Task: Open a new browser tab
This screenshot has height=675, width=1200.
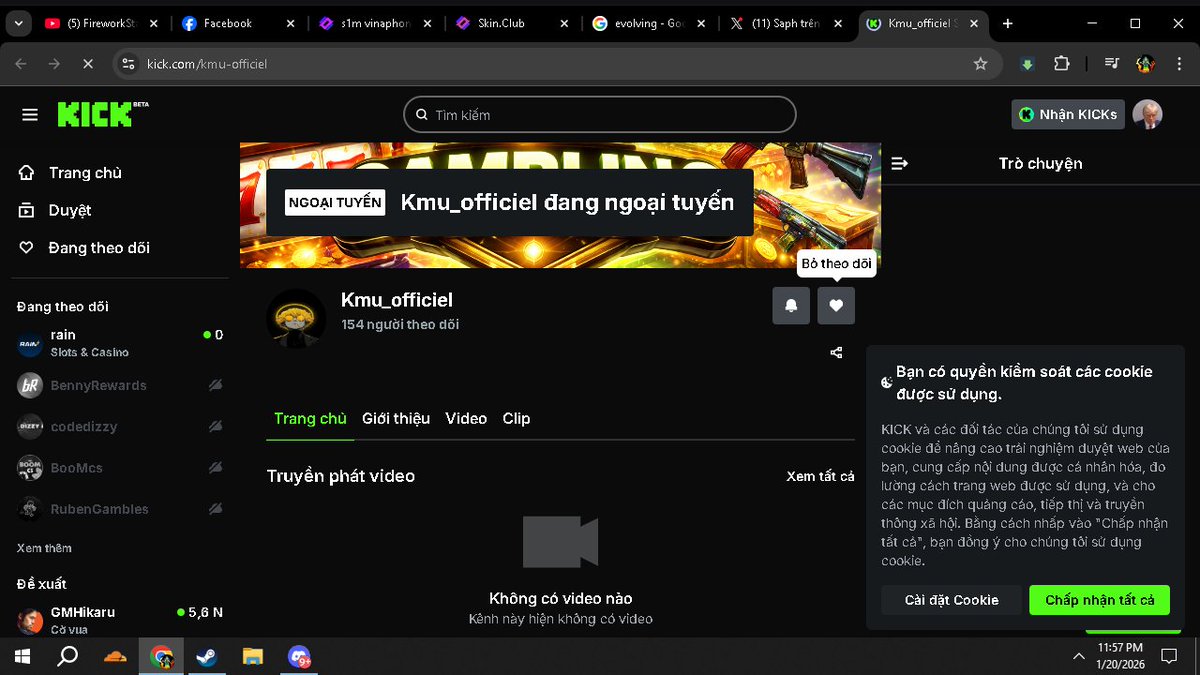Action: click(x=1007, y=23)
